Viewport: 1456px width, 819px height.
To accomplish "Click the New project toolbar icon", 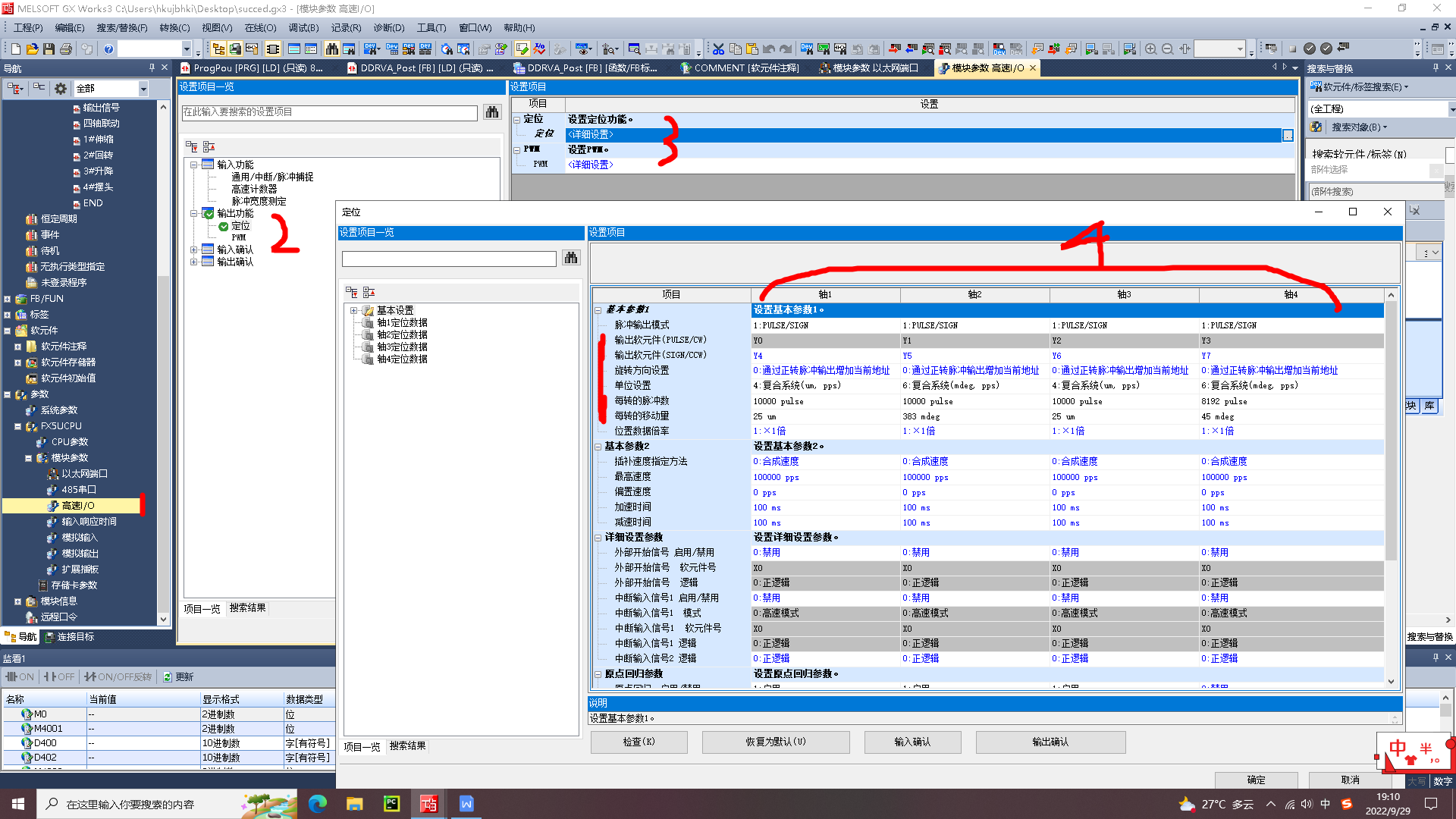I will click(x=15, y=49).
